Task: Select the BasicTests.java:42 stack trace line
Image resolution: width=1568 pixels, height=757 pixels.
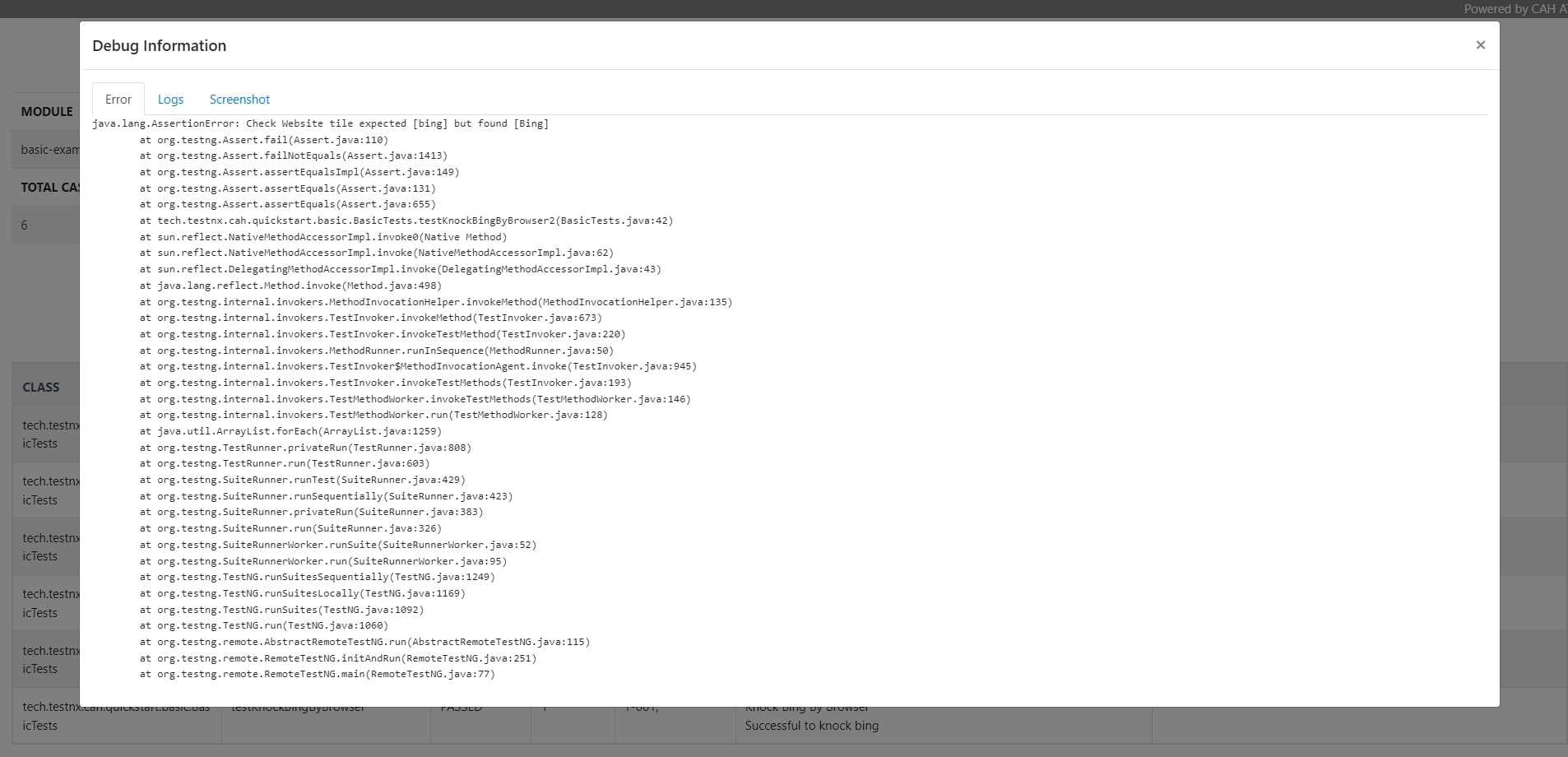Action: point(406,220)
